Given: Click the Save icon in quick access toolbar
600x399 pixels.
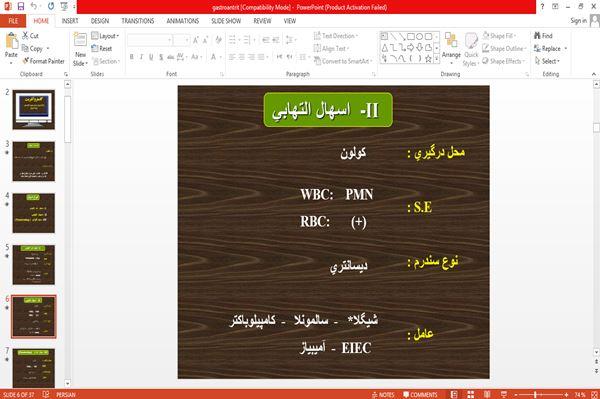Looking at the screenshot, I should click(x=21, y=6).
